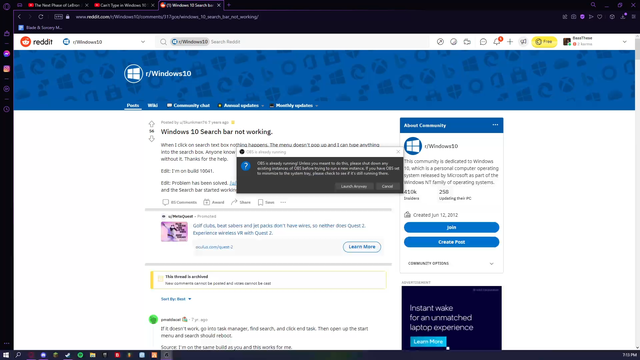Open Steam from the taskbar

coord(68,355)
